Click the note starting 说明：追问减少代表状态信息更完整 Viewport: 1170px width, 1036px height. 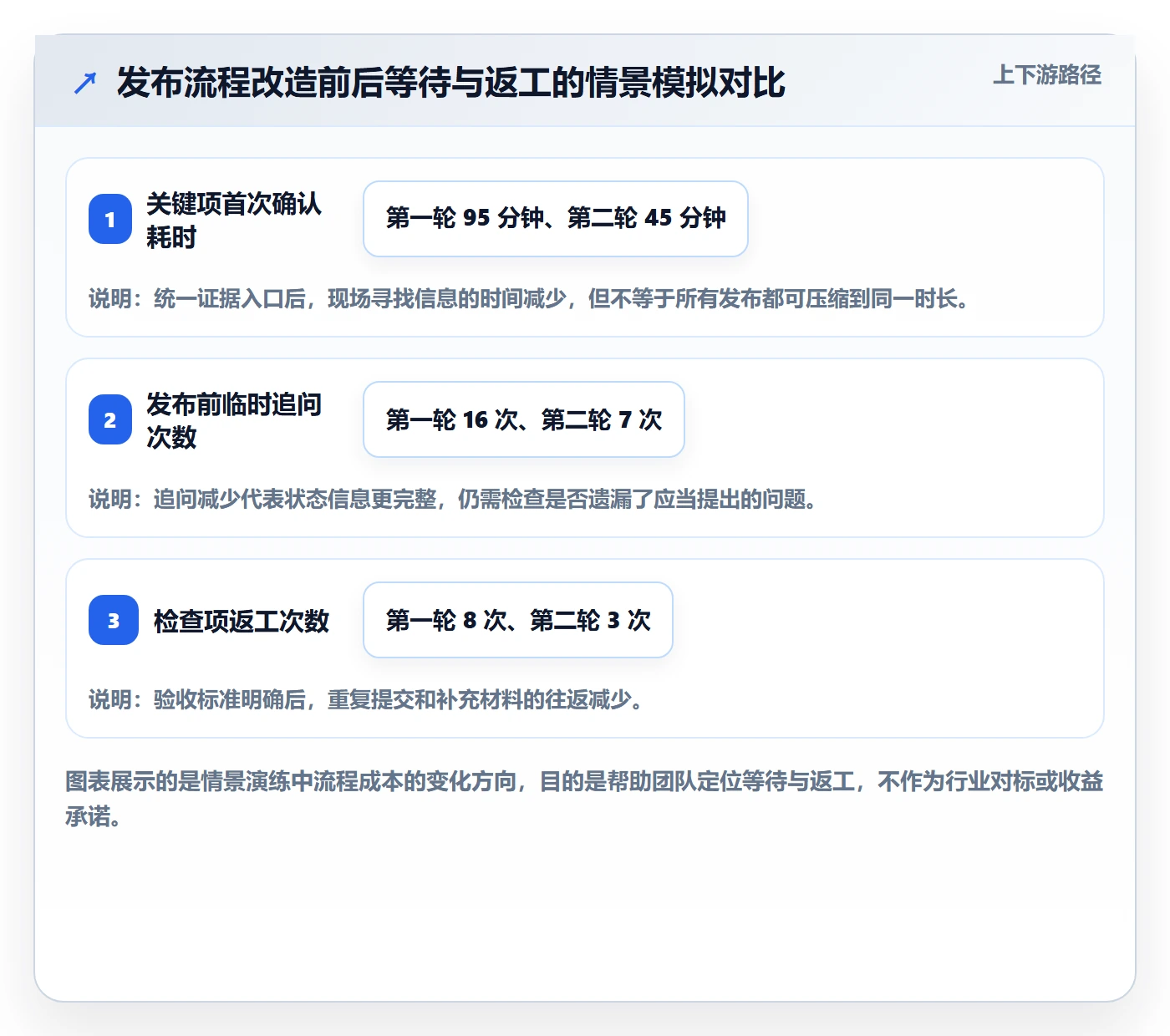(x=453, y=500)
